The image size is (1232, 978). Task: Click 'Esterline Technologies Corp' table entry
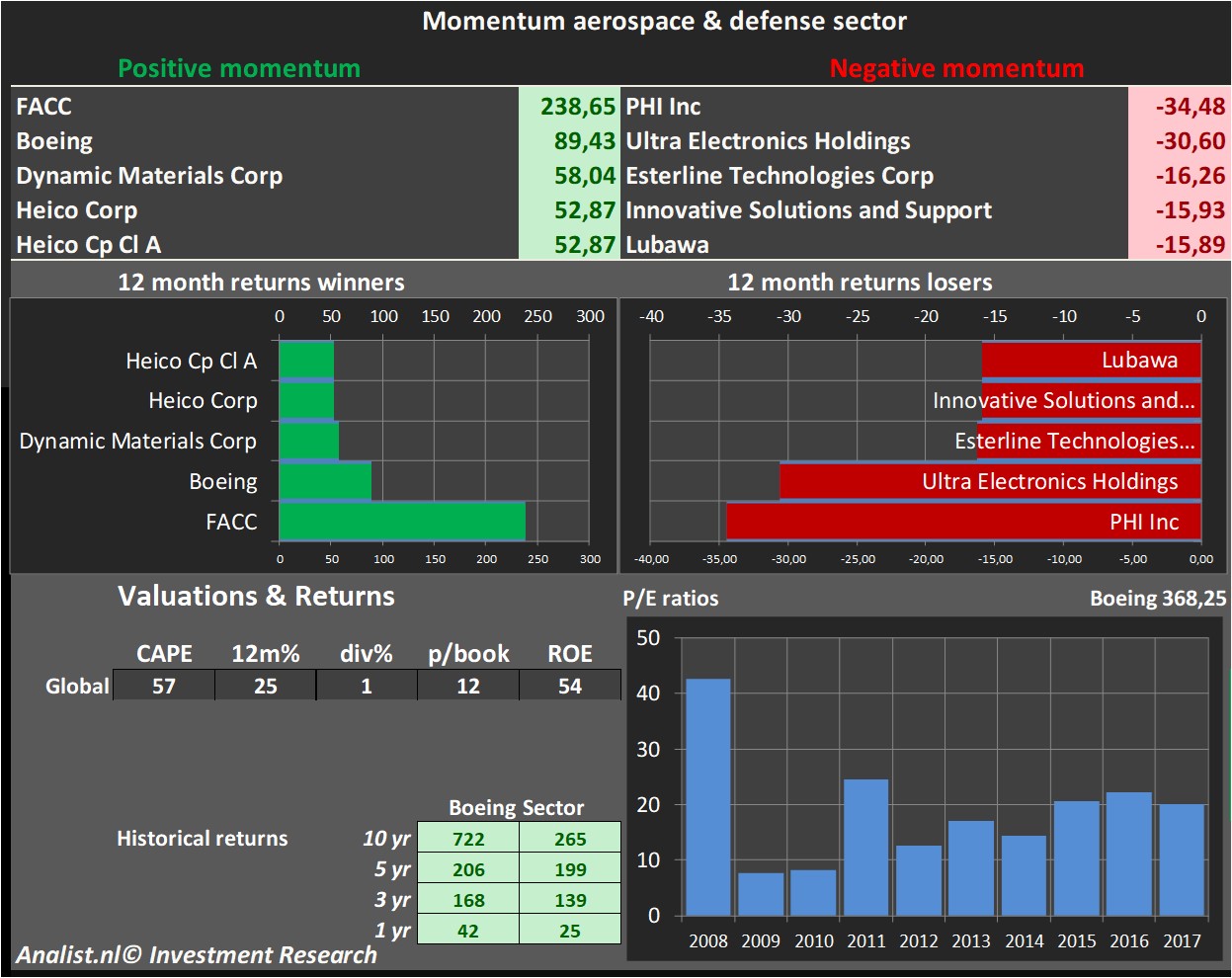[x=780, y=176]
